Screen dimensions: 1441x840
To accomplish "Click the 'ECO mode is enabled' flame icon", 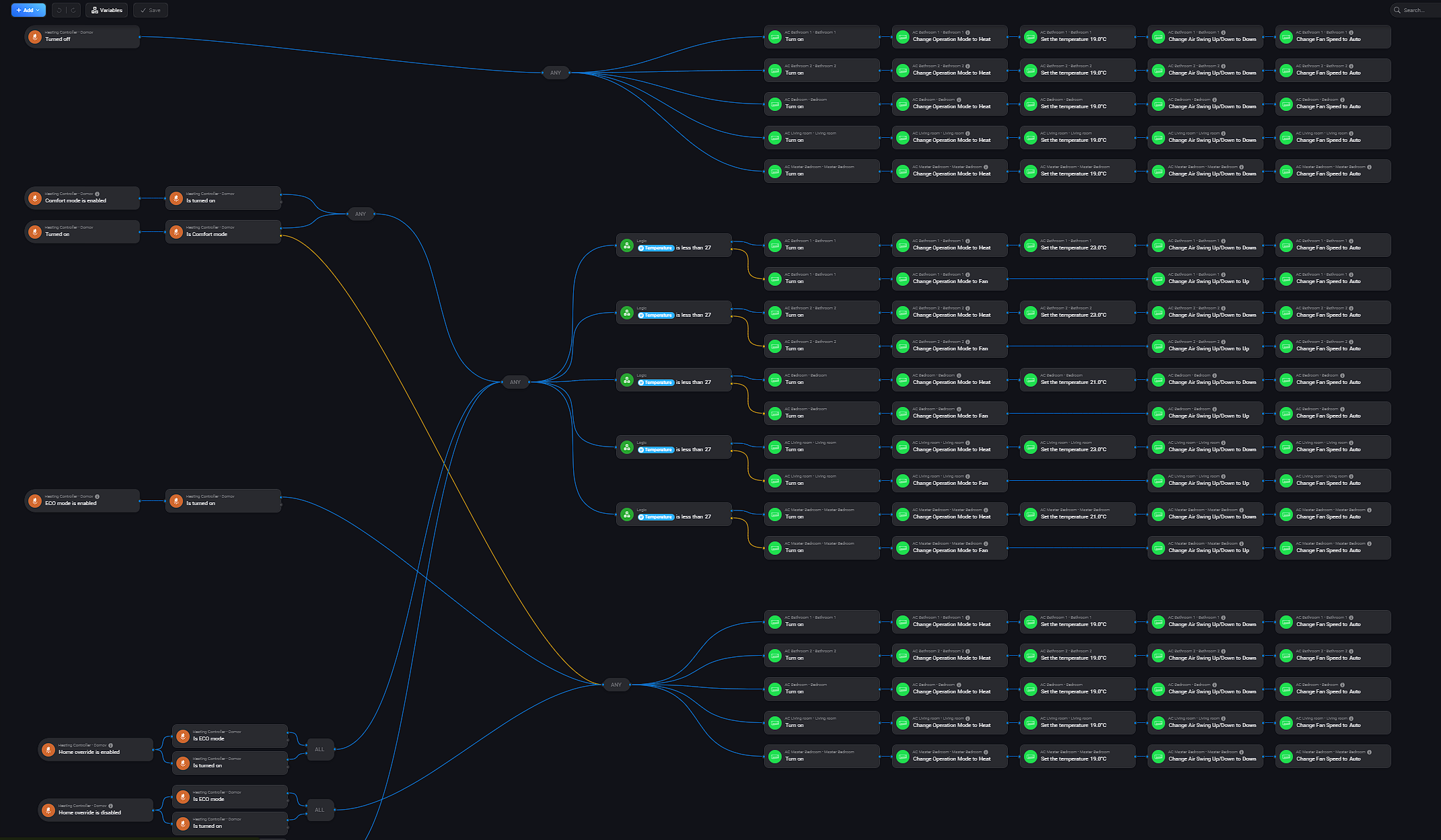I will coord(35,501).
